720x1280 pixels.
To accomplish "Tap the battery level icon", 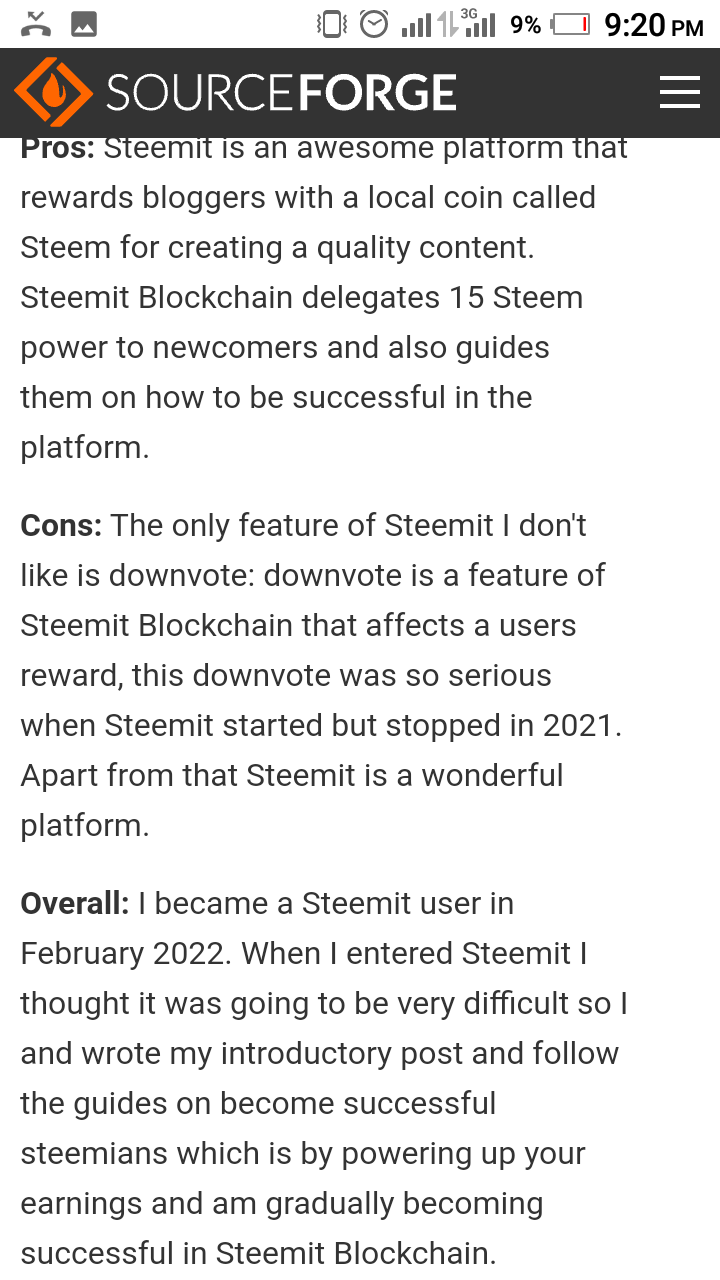I will pyautogui.click(x=571, y=24).
